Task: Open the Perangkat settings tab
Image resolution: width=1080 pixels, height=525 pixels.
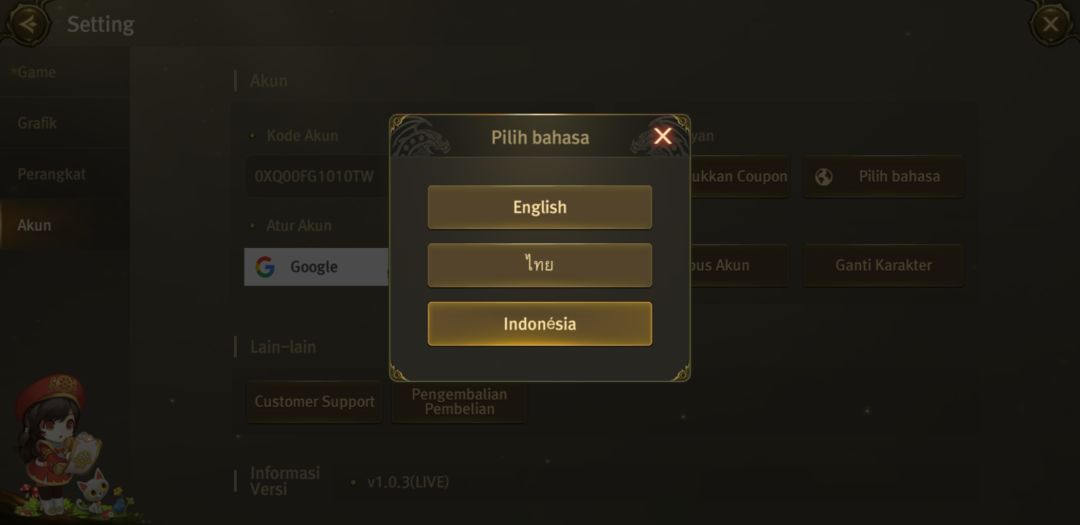Action: (51, 174)
